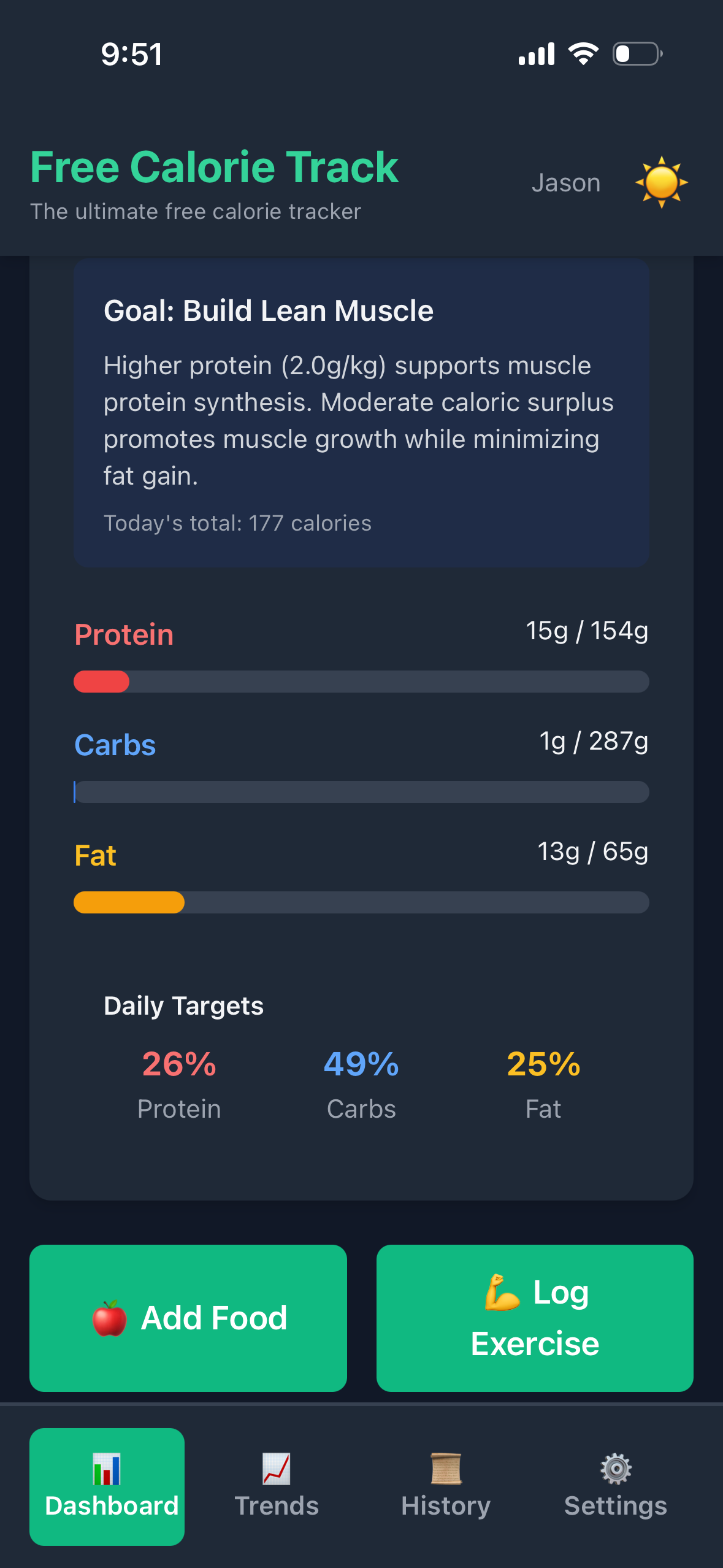Viewport: 723px width, 1568px height.
Task: Tap the Fat progress bar
Action: (x=361, y=902)
